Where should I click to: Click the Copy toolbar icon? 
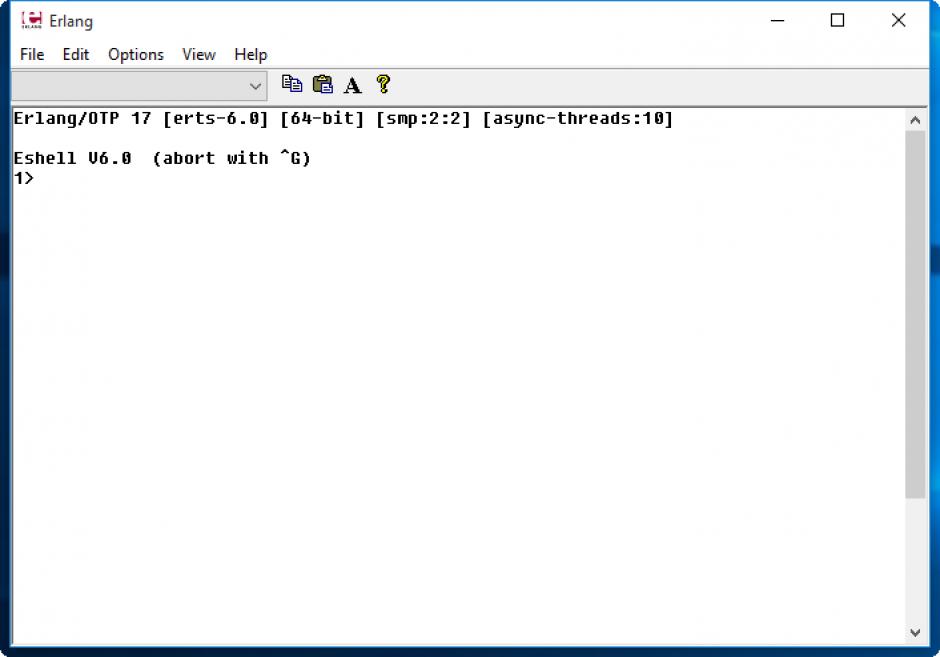[x=292, y=84]
